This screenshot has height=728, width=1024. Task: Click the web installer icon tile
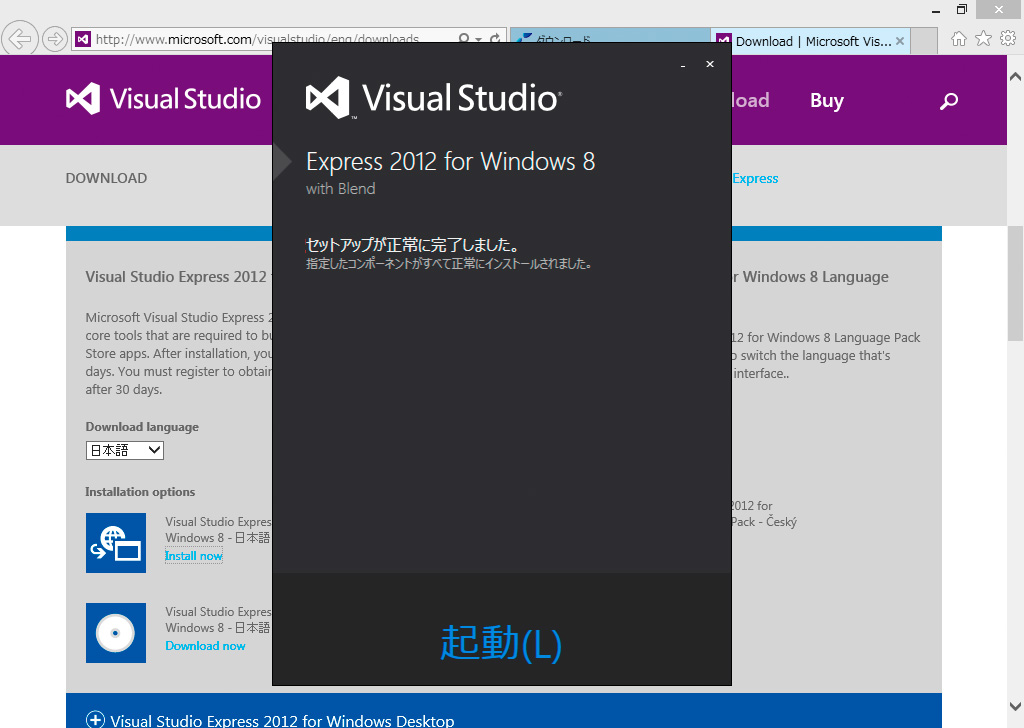tap(116, 543)
